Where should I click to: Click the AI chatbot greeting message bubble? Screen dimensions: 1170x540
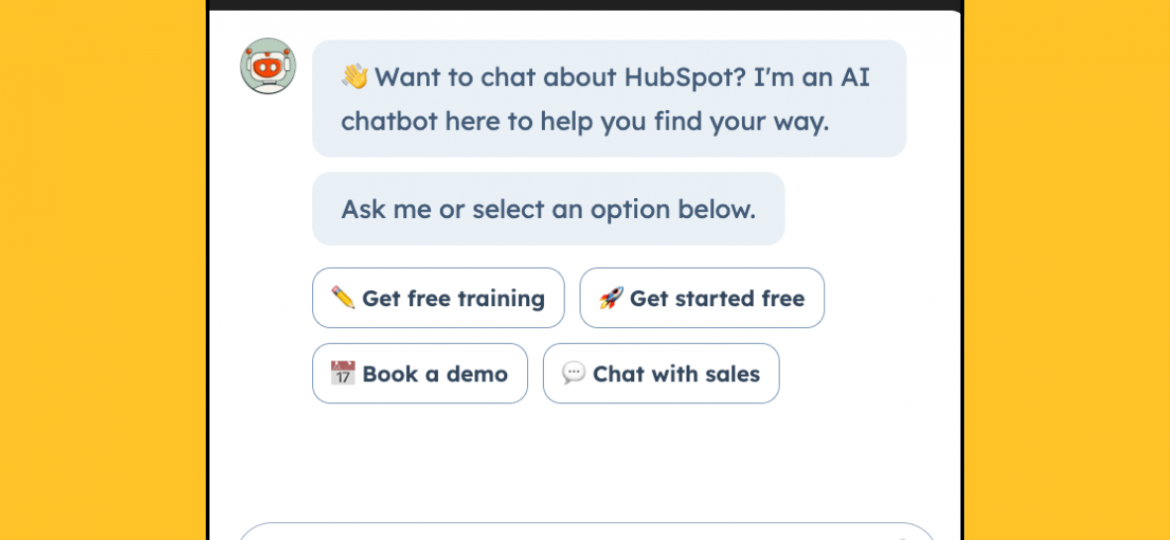point(609,99)
